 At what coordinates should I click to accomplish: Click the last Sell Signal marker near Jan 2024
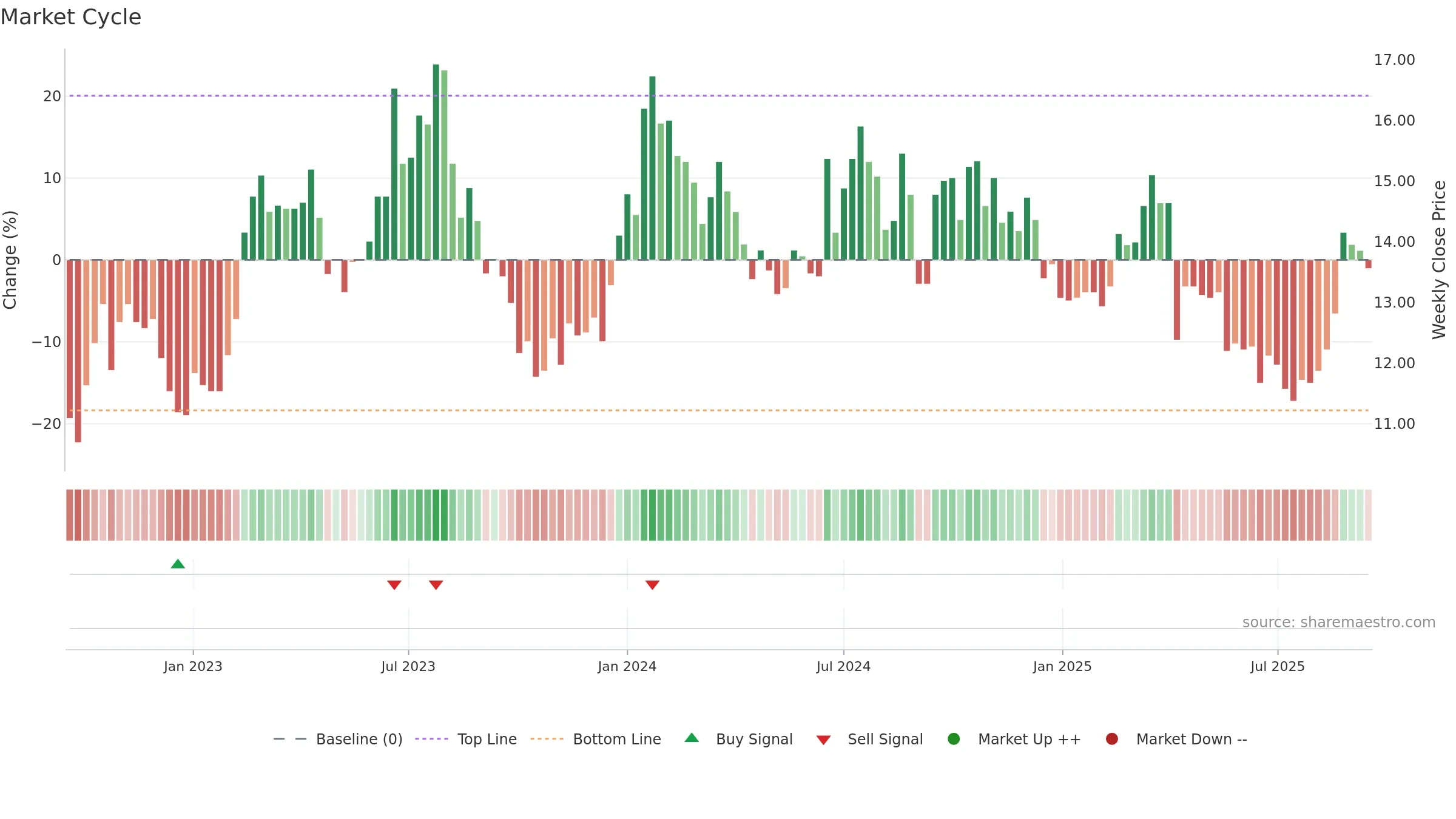click(652, 585)
